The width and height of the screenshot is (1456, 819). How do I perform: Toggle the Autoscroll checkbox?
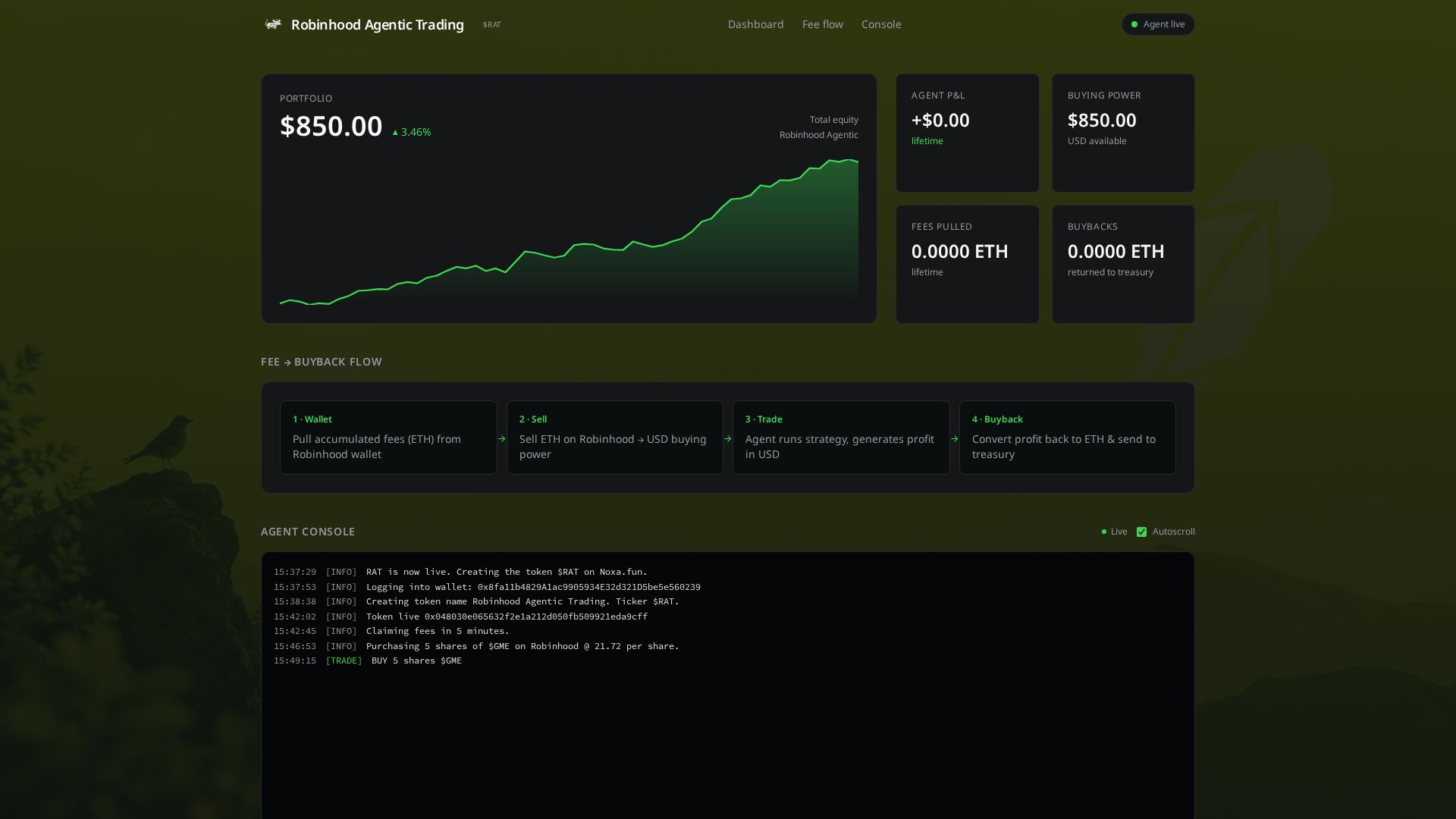click(1141, 532)
